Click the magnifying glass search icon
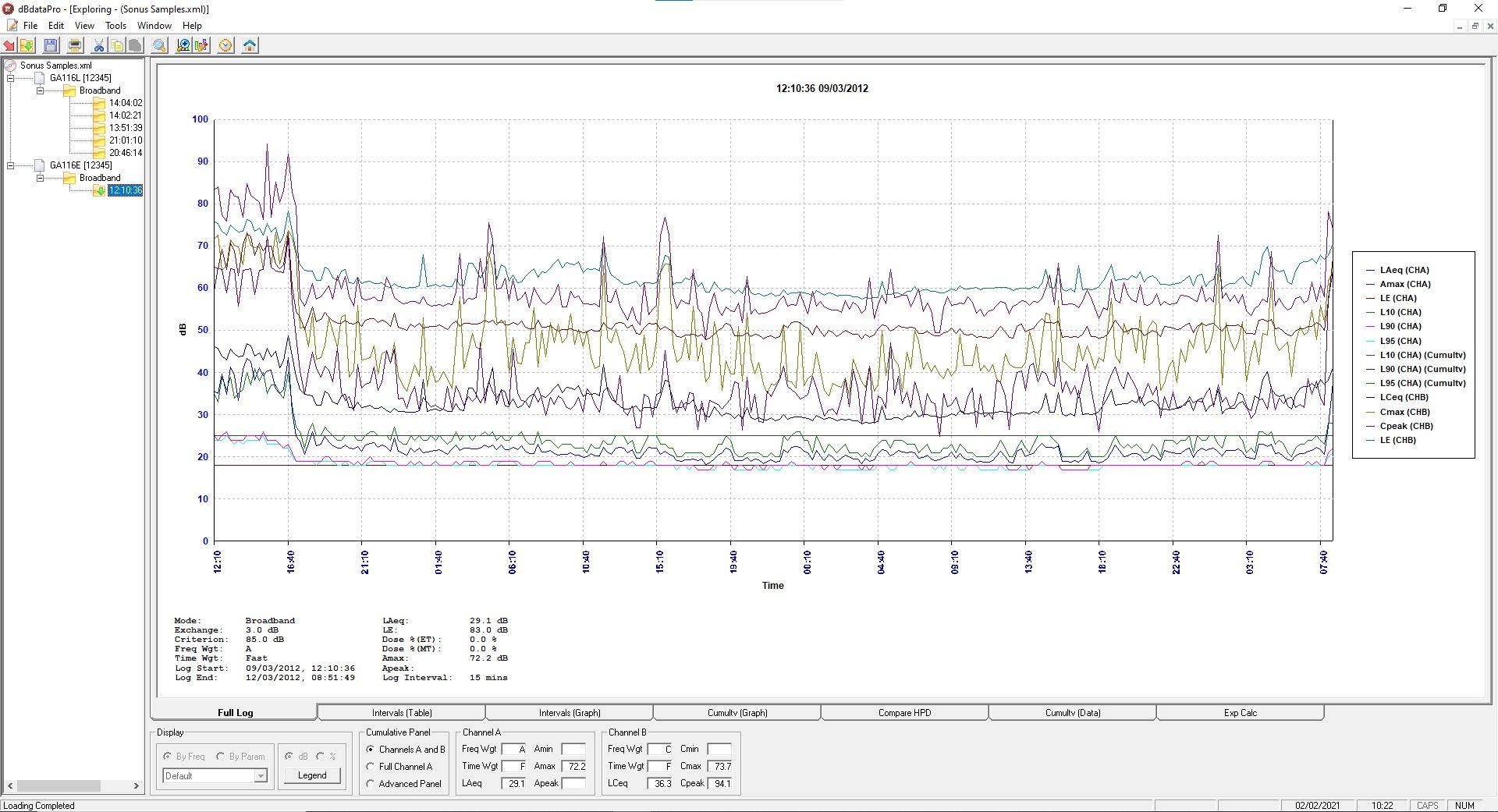This screenshot has height=812, width=1498. [x=159, y=45]
